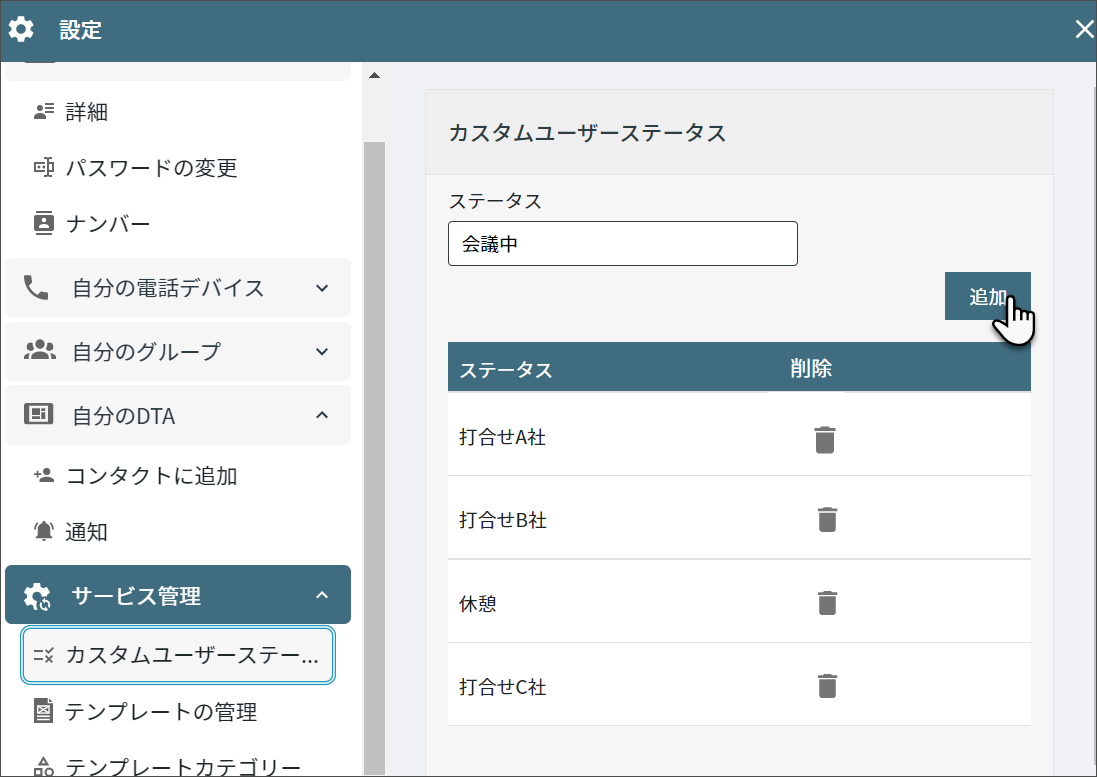Click the 詳細 person icon
Viewport: 1097px width, 777px height.
43,111
